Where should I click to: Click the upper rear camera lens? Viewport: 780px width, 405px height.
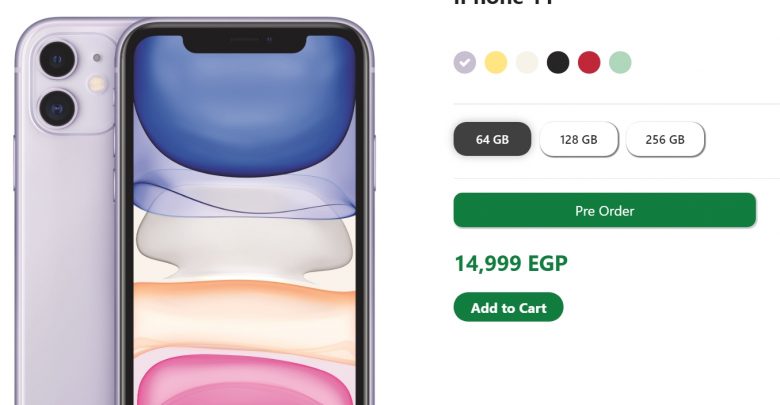(x=57, y=60)
